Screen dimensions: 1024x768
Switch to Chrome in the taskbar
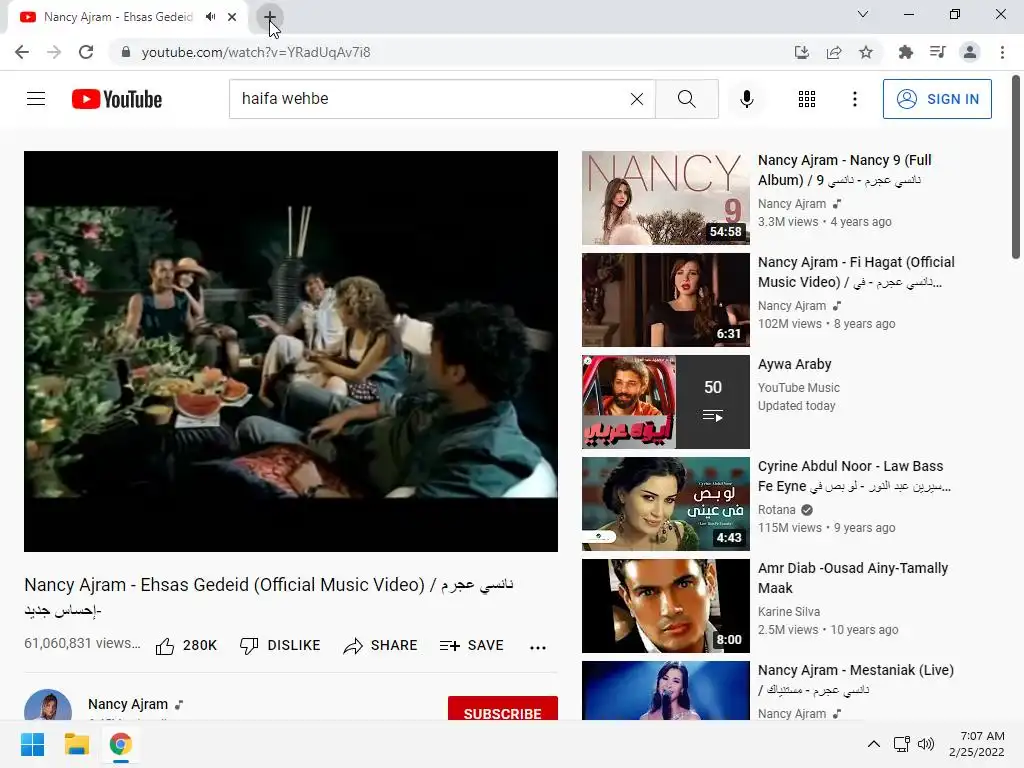(x=120, y=744)
